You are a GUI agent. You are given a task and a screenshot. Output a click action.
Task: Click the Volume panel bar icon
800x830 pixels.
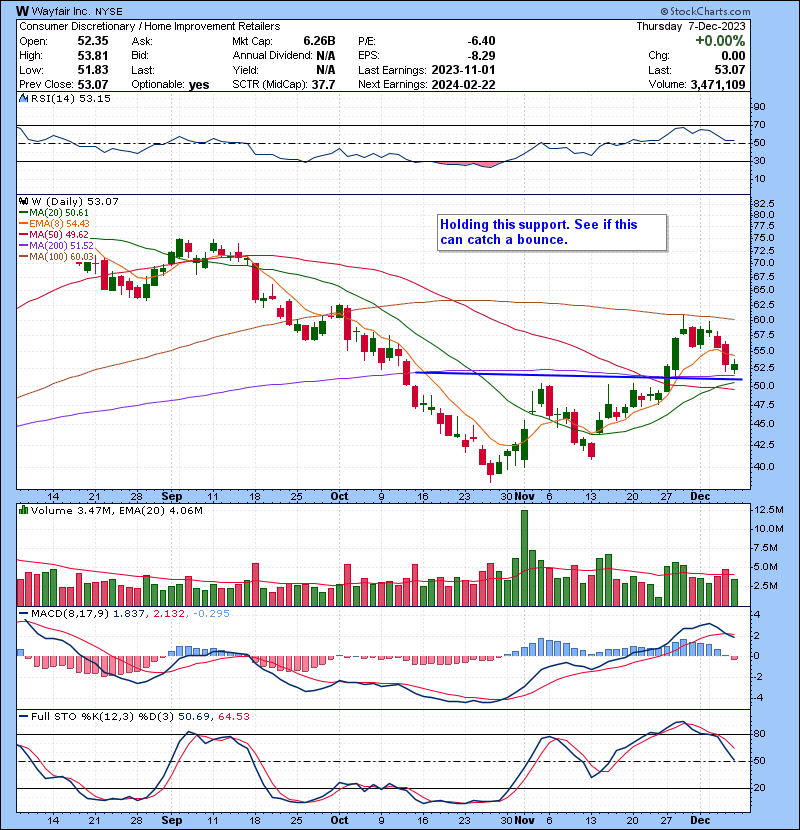pyautogui.click(x=23, y=510)
